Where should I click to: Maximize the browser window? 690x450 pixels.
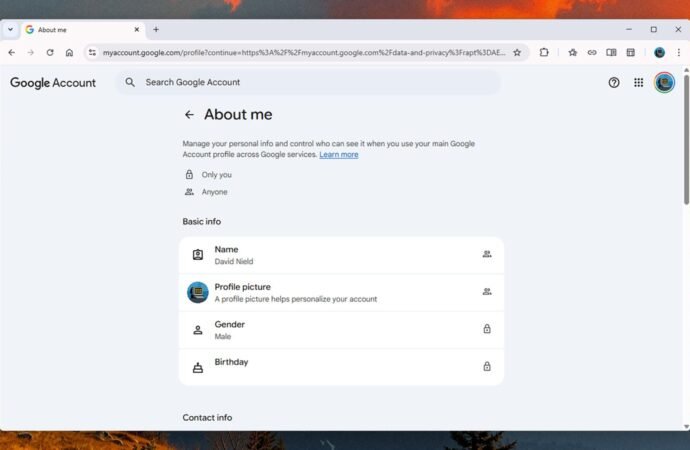click(x=653, y=29)
